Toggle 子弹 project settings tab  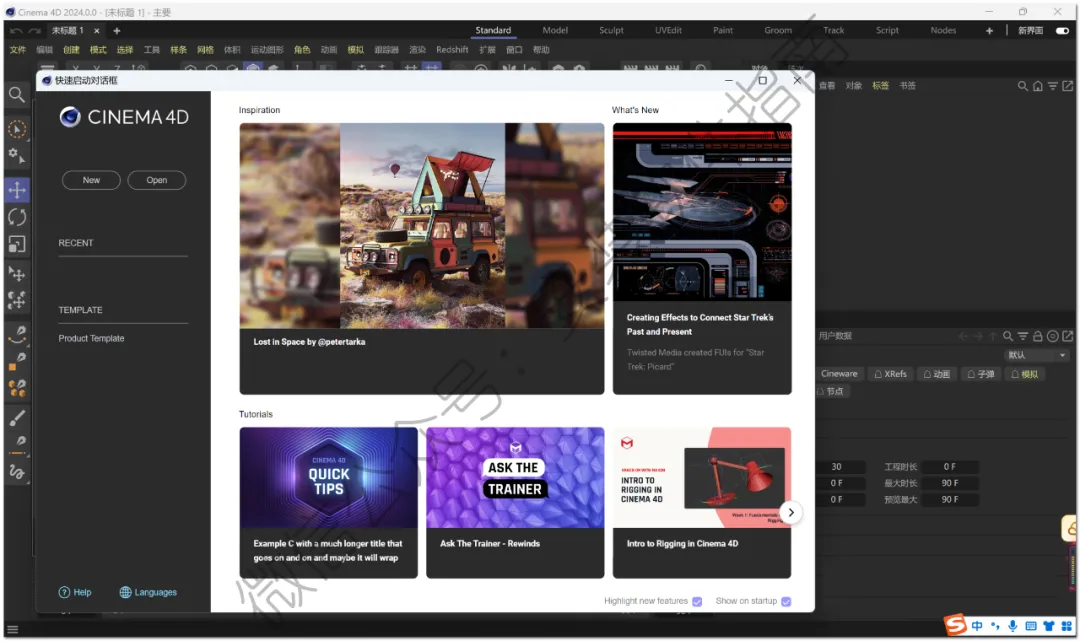pyautogui.click(x=981, y=374)
